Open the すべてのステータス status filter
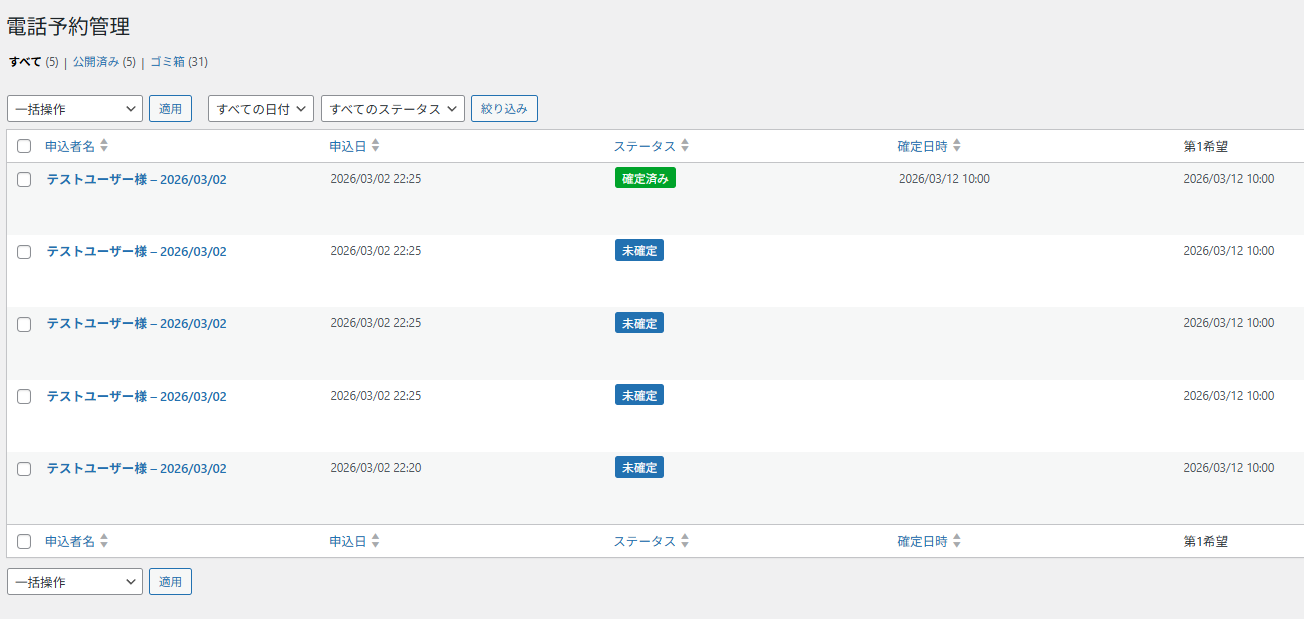The width and height of the screenshot is (1304, 619). [392, 109]
